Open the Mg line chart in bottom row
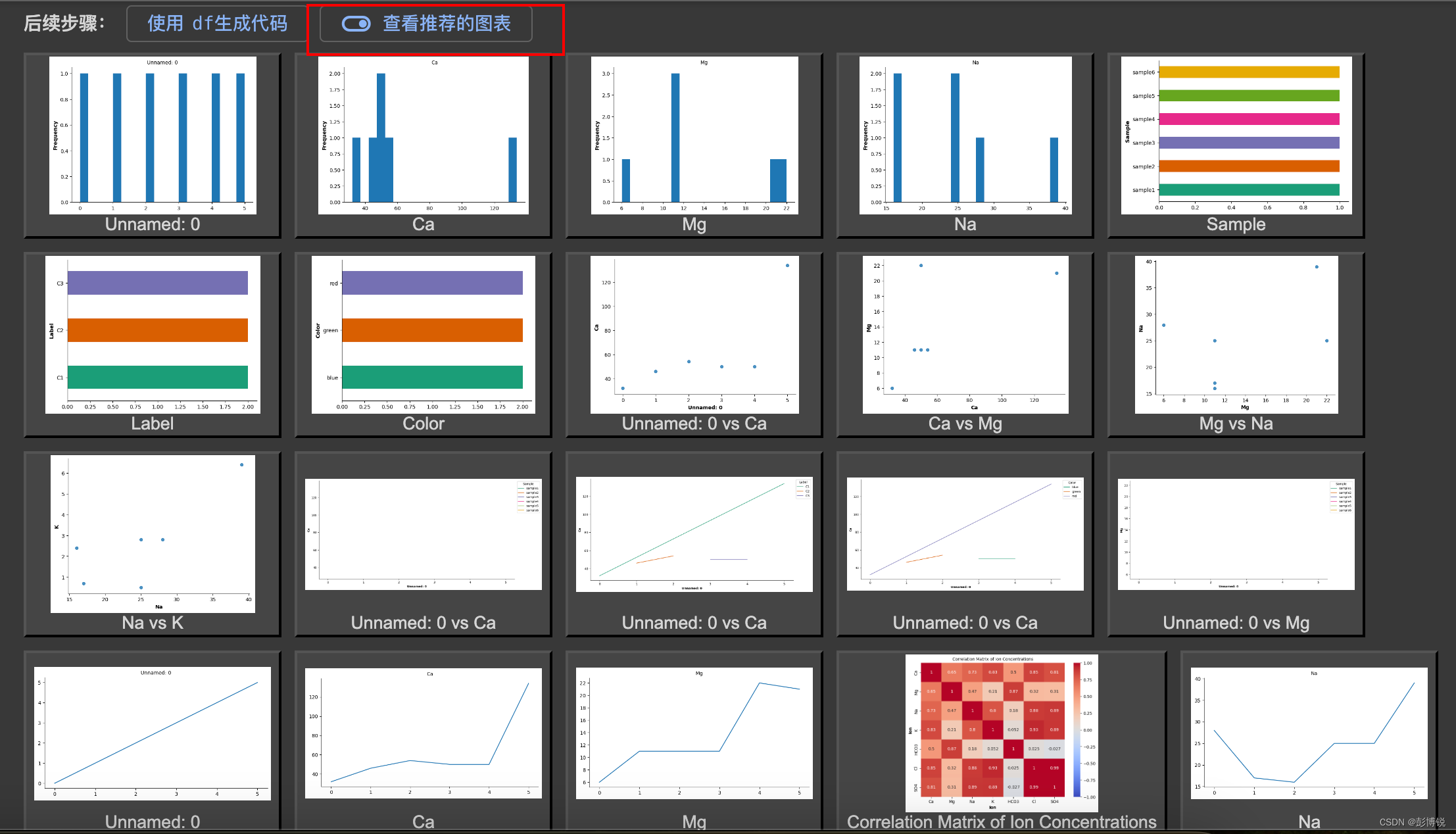 [x=694, y=733]
